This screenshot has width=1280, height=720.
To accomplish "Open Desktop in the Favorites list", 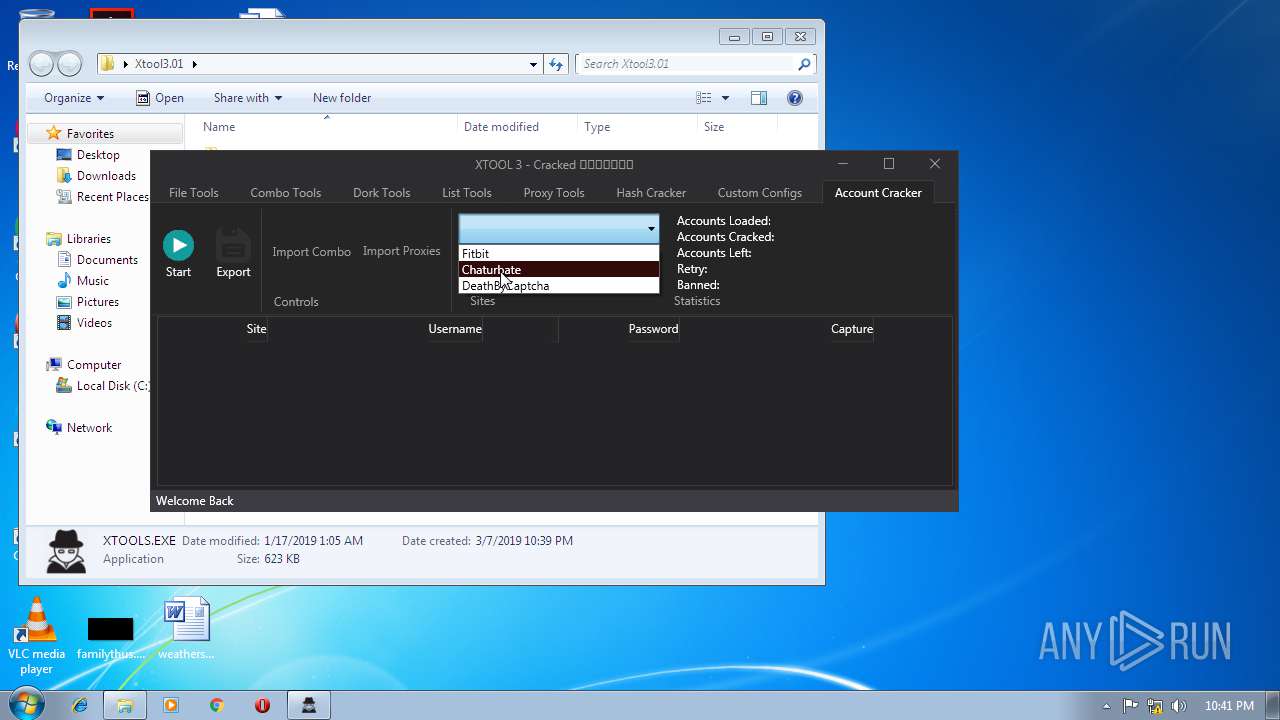I will [x=98, y=155].
